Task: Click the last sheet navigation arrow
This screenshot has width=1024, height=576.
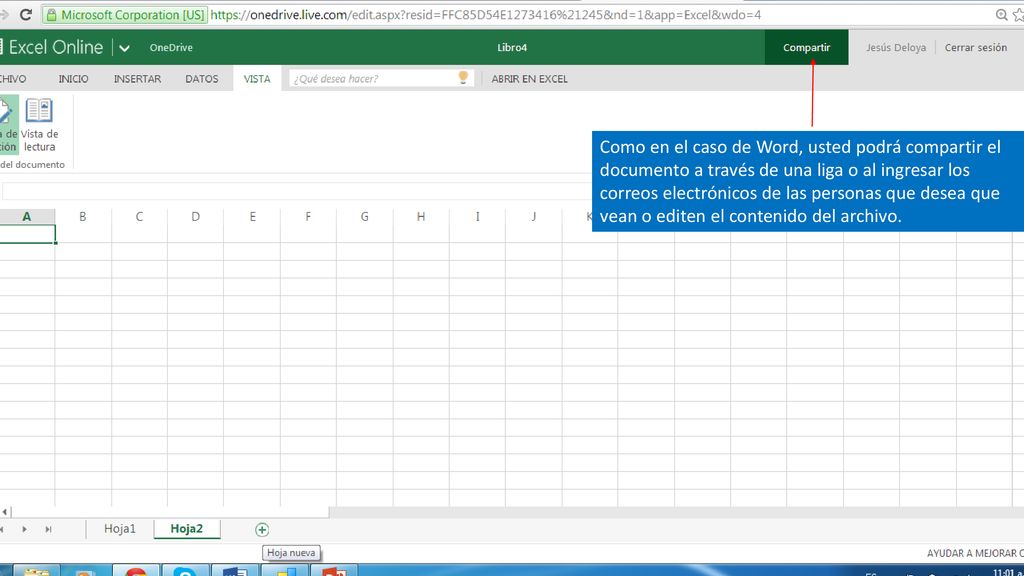Action: [x=48, y=529]
